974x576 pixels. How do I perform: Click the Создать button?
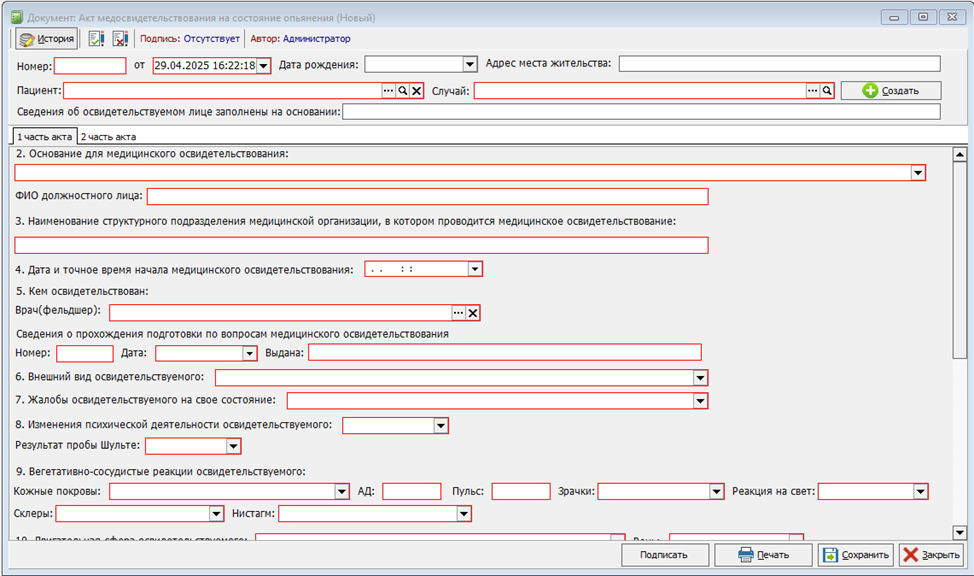[x=891, y=91]
